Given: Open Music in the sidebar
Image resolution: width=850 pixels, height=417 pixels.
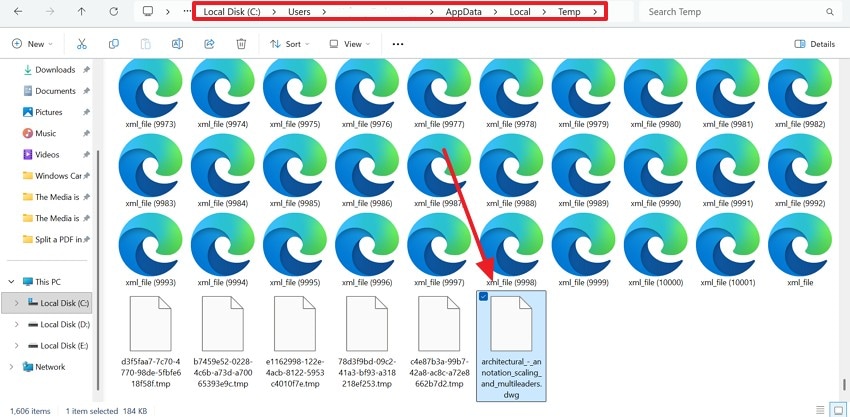Looking at the screenshot, I should 46,133.
